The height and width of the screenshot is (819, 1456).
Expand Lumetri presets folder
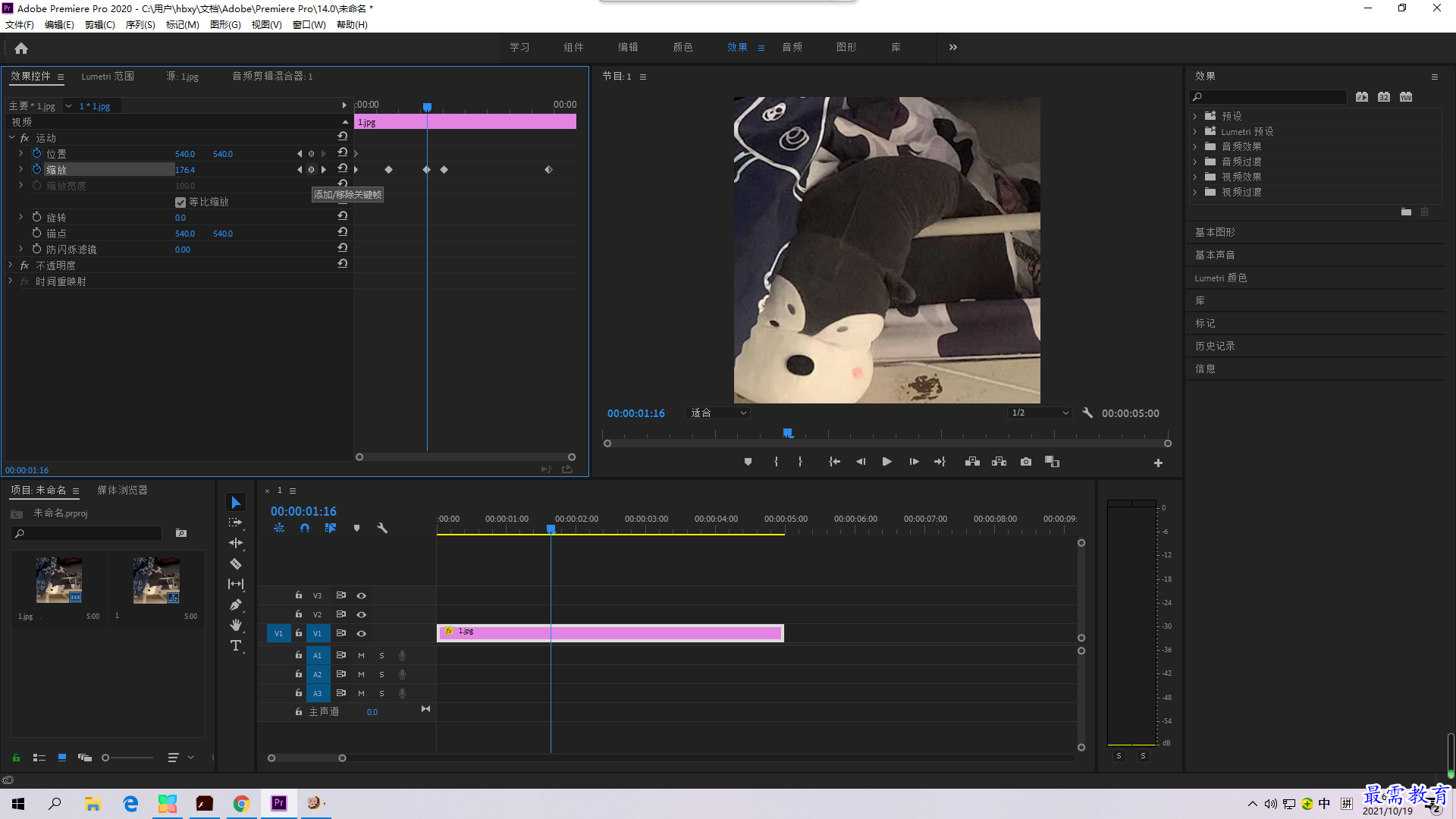pyautogui.click(x=1195, y=131)
